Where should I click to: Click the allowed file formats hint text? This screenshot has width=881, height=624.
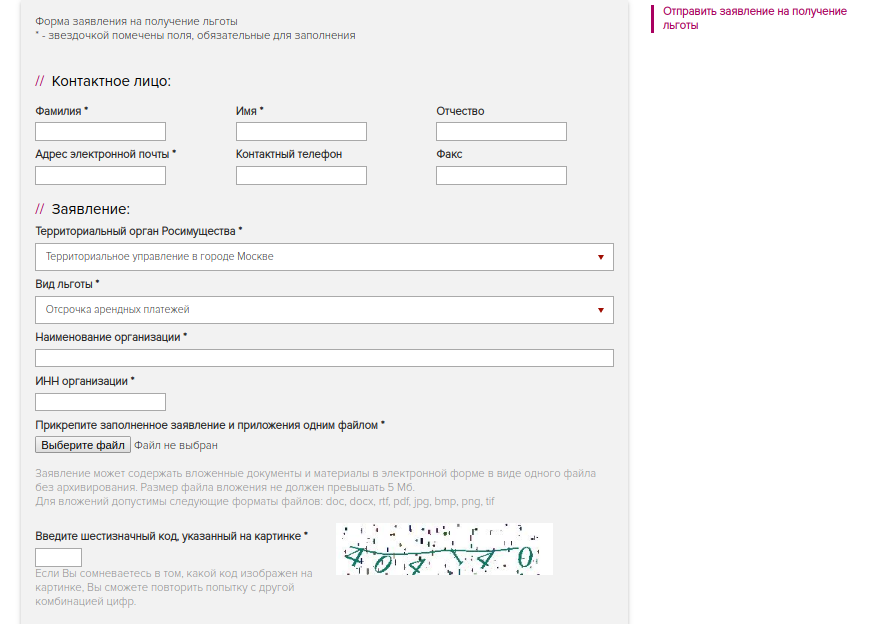click(x=265, y=501)
